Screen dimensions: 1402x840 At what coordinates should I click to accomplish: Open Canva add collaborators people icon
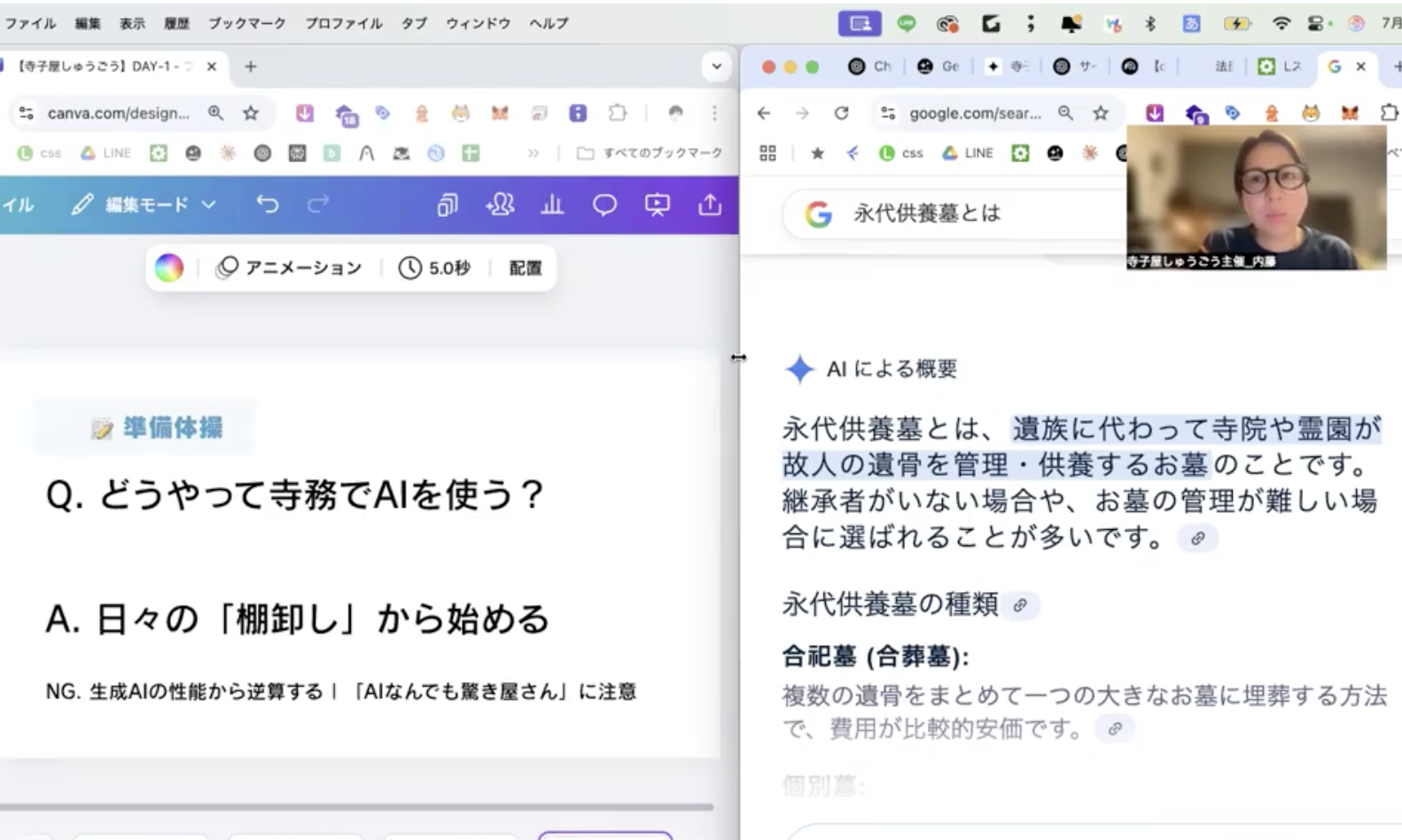point(500,206)
